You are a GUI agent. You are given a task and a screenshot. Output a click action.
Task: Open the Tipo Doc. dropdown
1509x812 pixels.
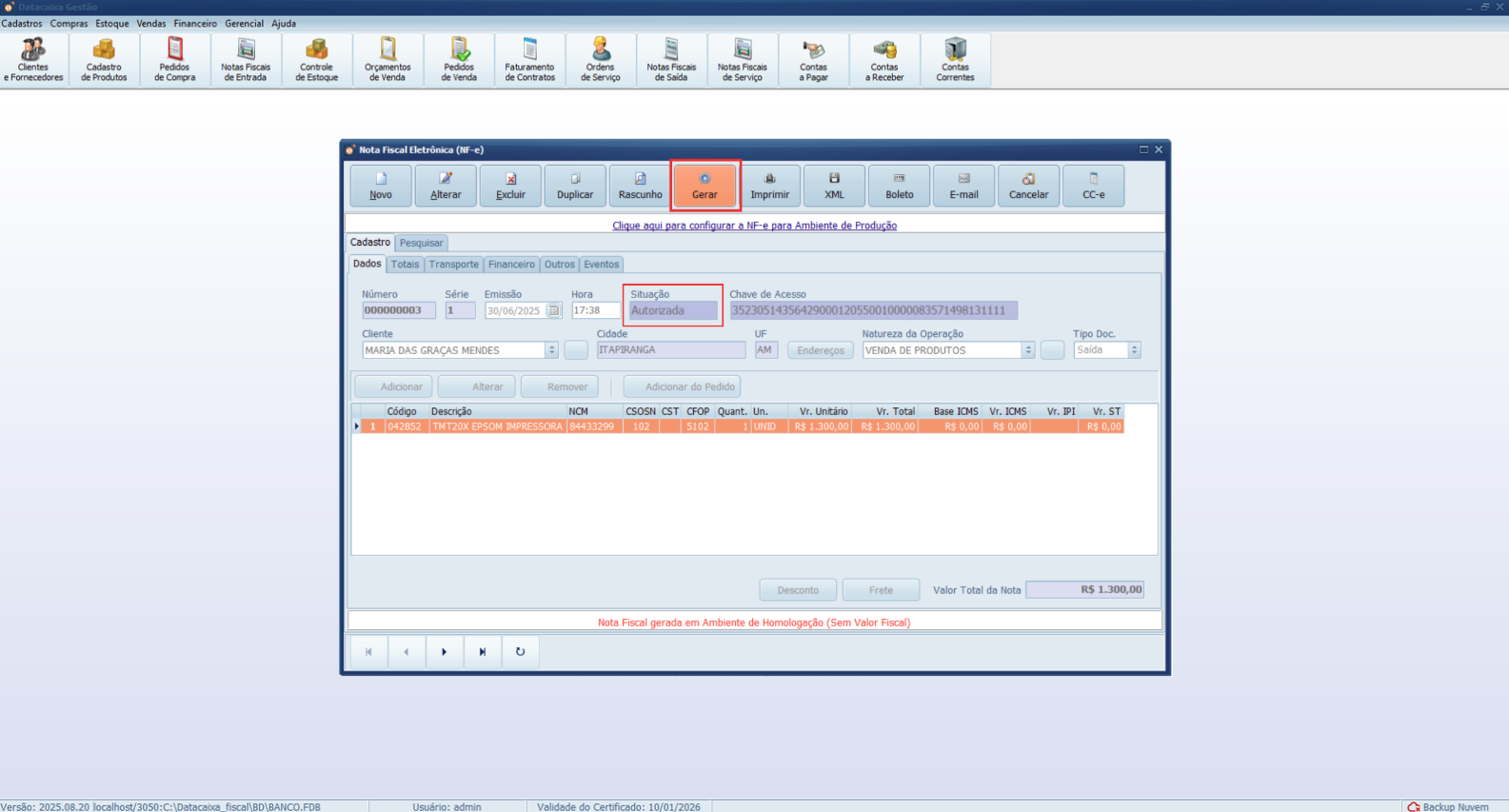click(1134, 350)
